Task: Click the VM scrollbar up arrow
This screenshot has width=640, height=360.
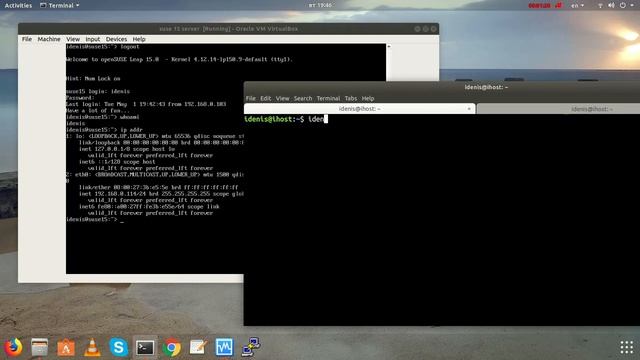Action: click(x=389, y=47)
